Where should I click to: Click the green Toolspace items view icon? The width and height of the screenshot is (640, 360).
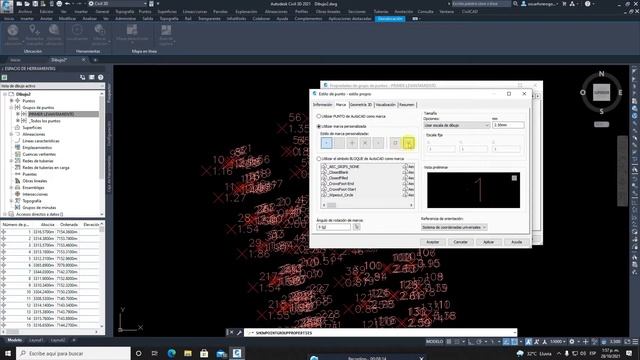(x=4, y=77)
